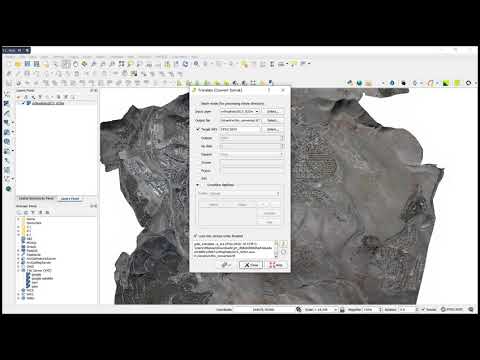480x360 pixels.
Task: Click the scrollbar of the gdal command text box
Action: pyautogui.click(x=276, y=249)
